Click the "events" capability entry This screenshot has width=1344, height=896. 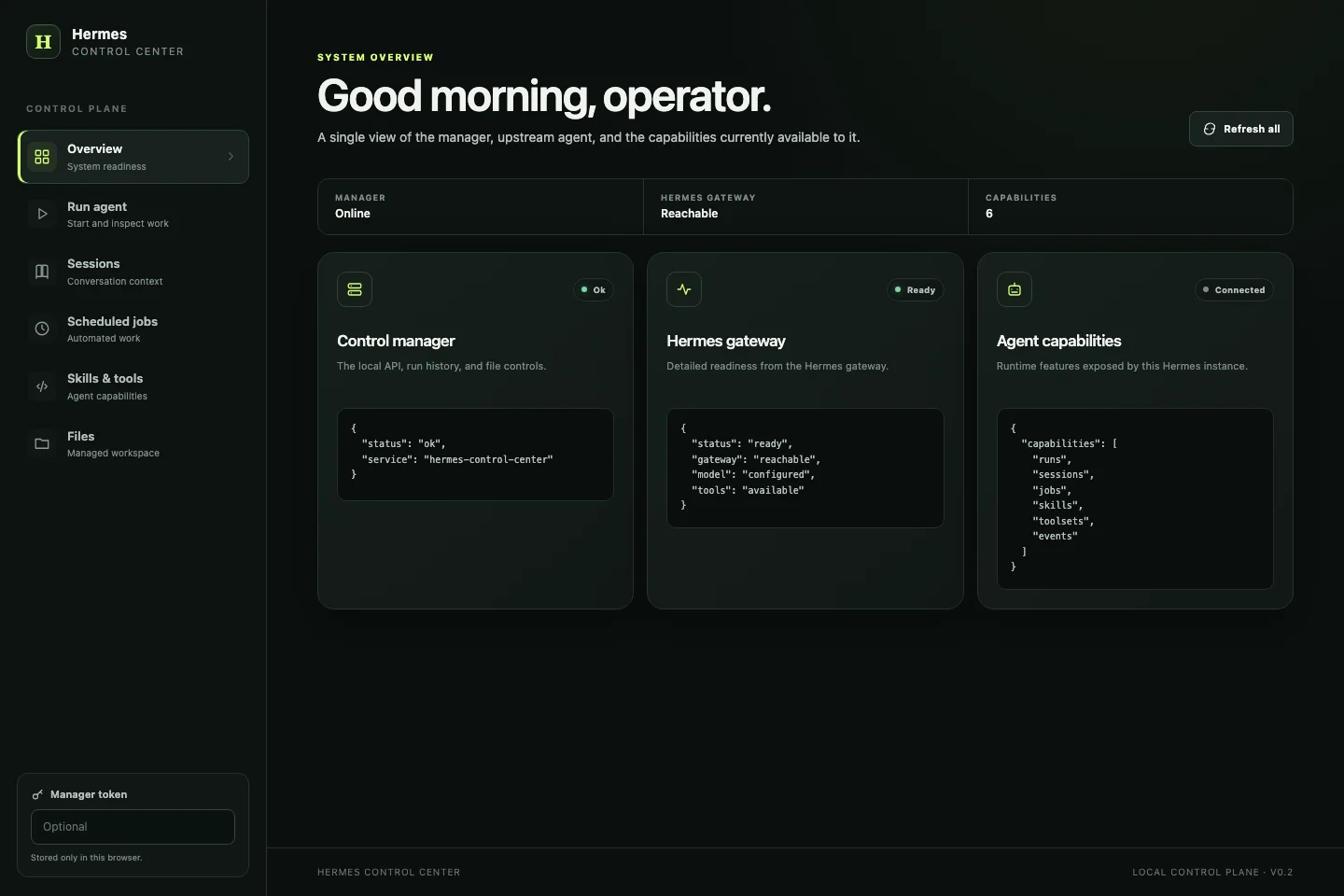[x=1055, y=536]
